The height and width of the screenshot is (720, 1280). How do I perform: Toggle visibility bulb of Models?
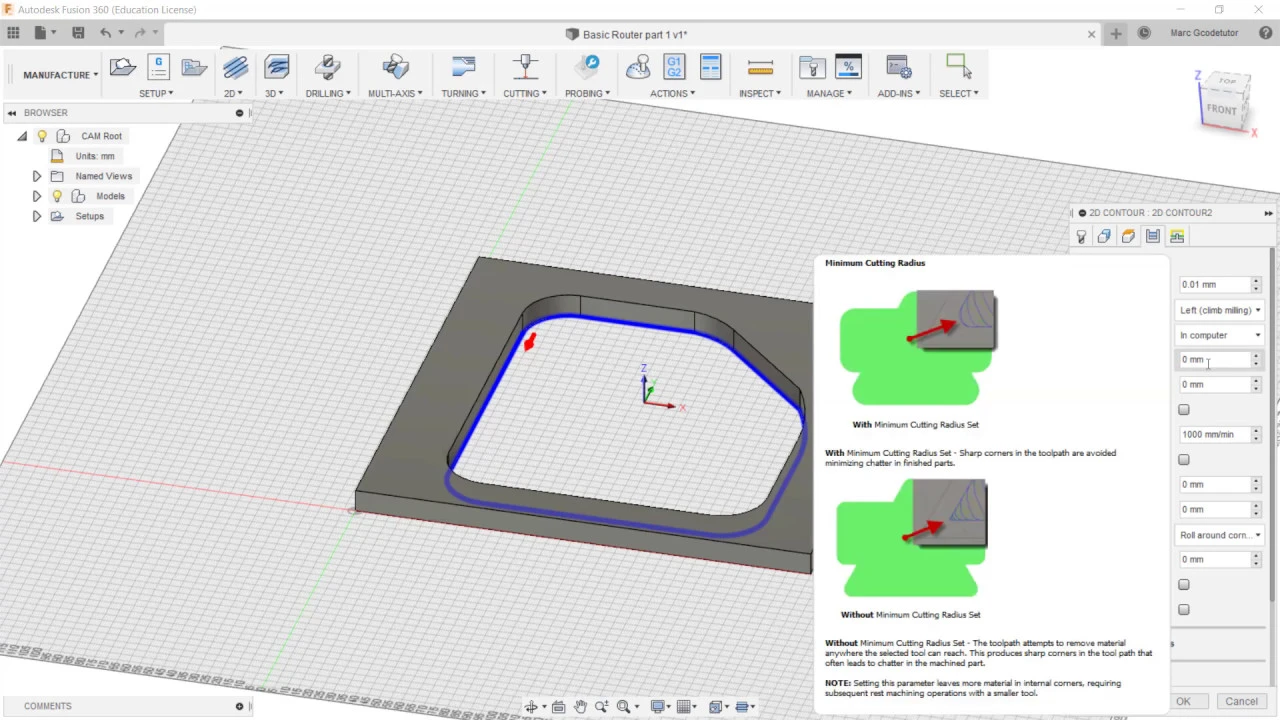tap(57, 196)
